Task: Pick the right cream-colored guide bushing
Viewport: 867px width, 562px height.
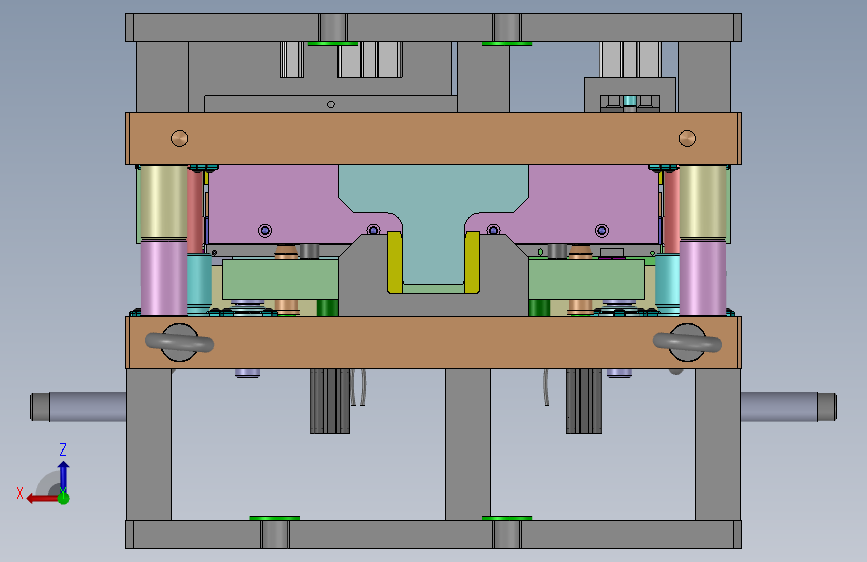Action: point(703,202)
